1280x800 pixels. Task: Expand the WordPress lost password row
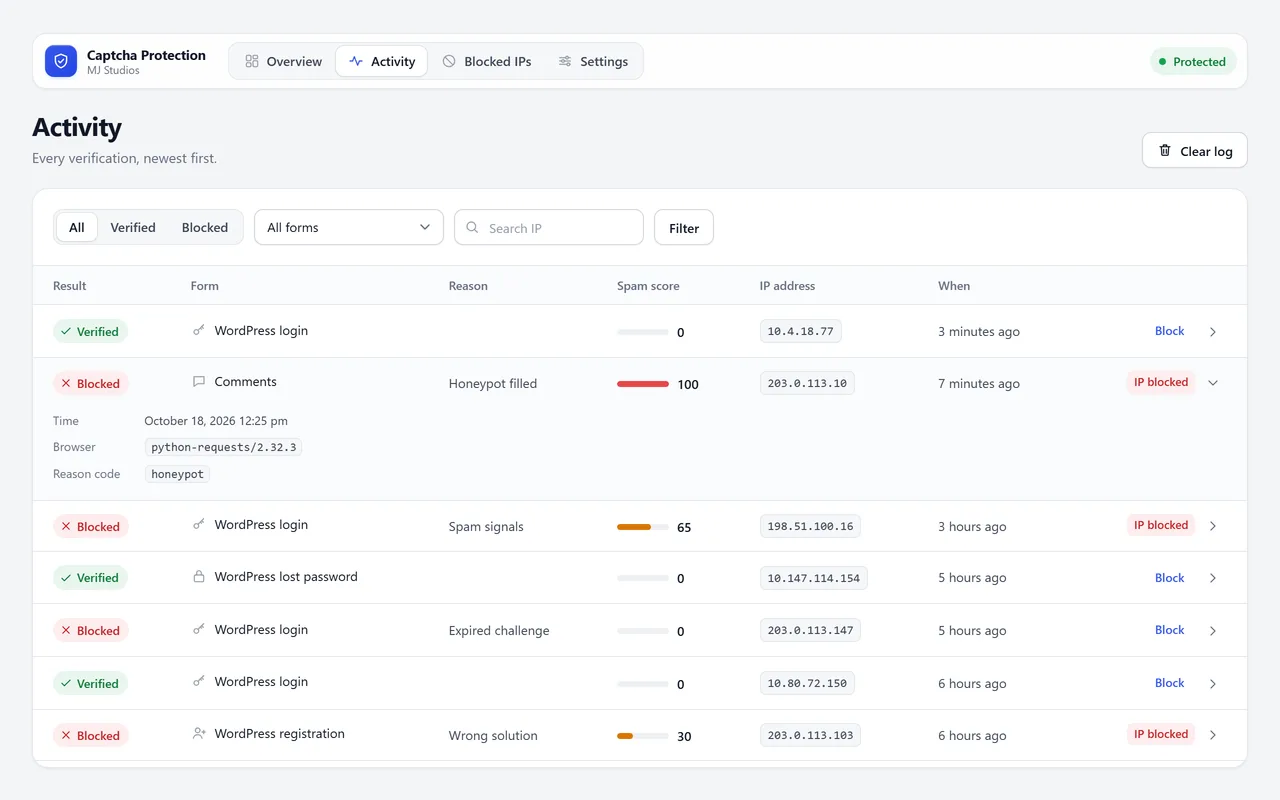coord(1213,578)
